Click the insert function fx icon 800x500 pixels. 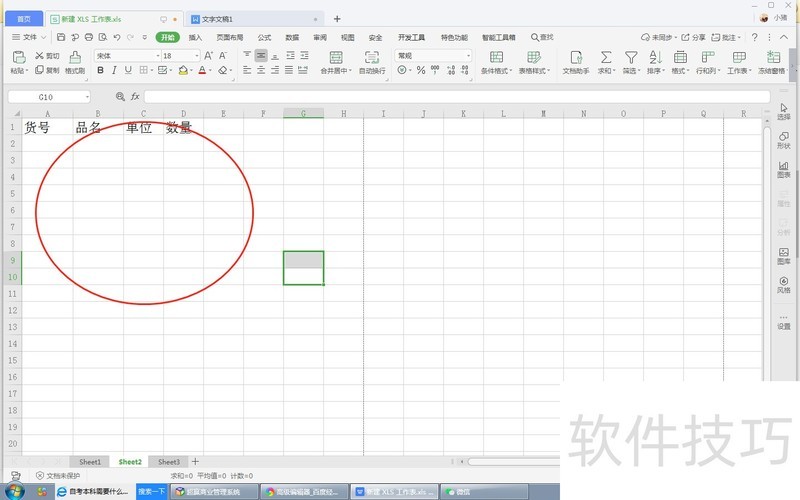(135, 96)
